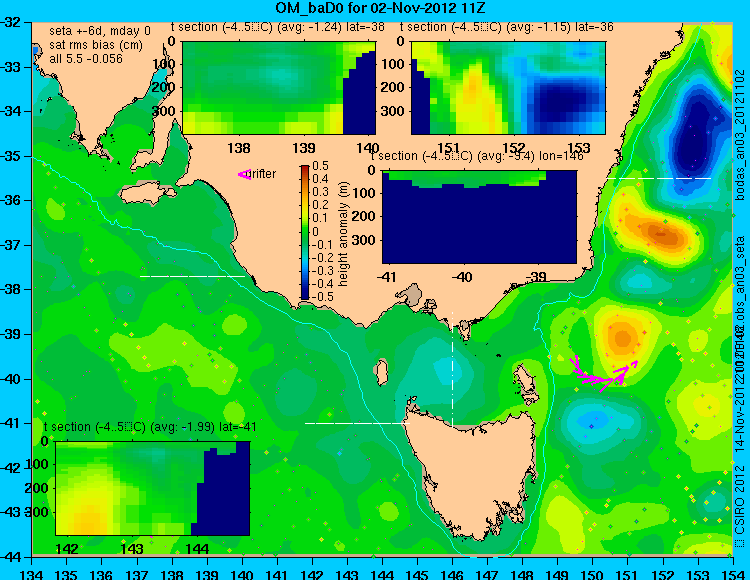The image size is (750, 580).
Task: Open the lon=146 temperature section inset
Action: point(480,217)
